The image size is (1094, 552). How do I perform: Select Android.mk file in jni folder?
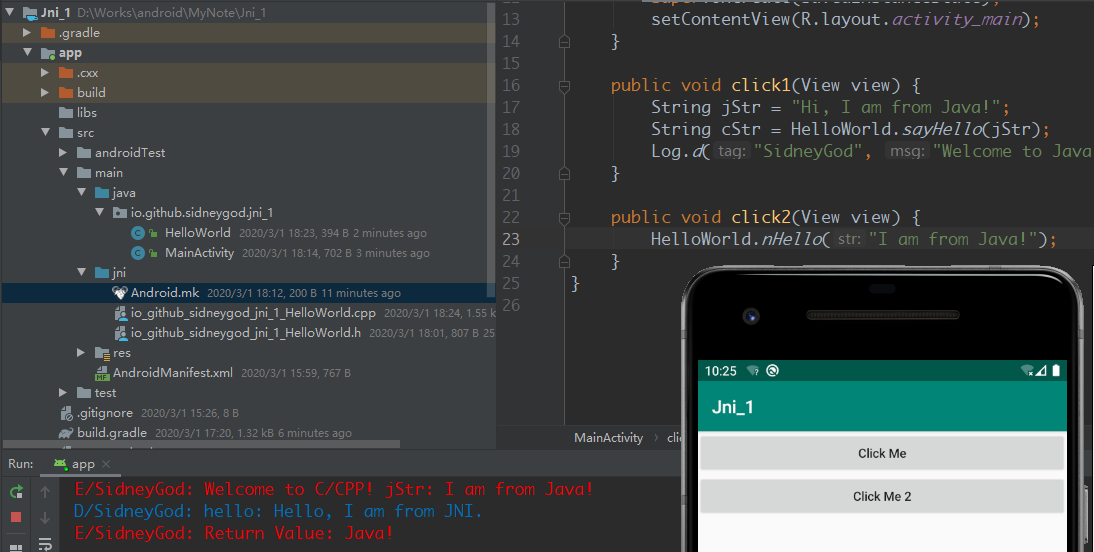pos(164,293)
